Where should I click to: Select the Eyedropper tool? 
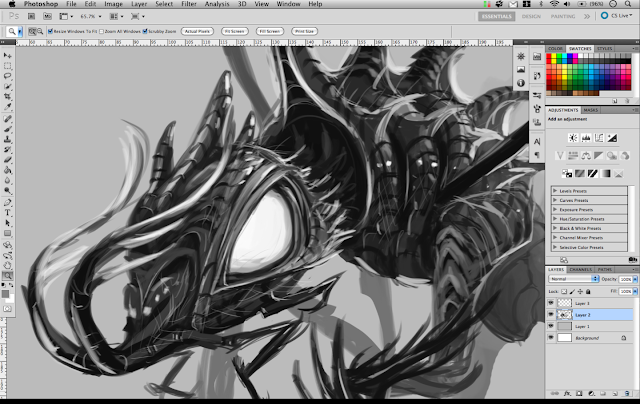(7, 107)
